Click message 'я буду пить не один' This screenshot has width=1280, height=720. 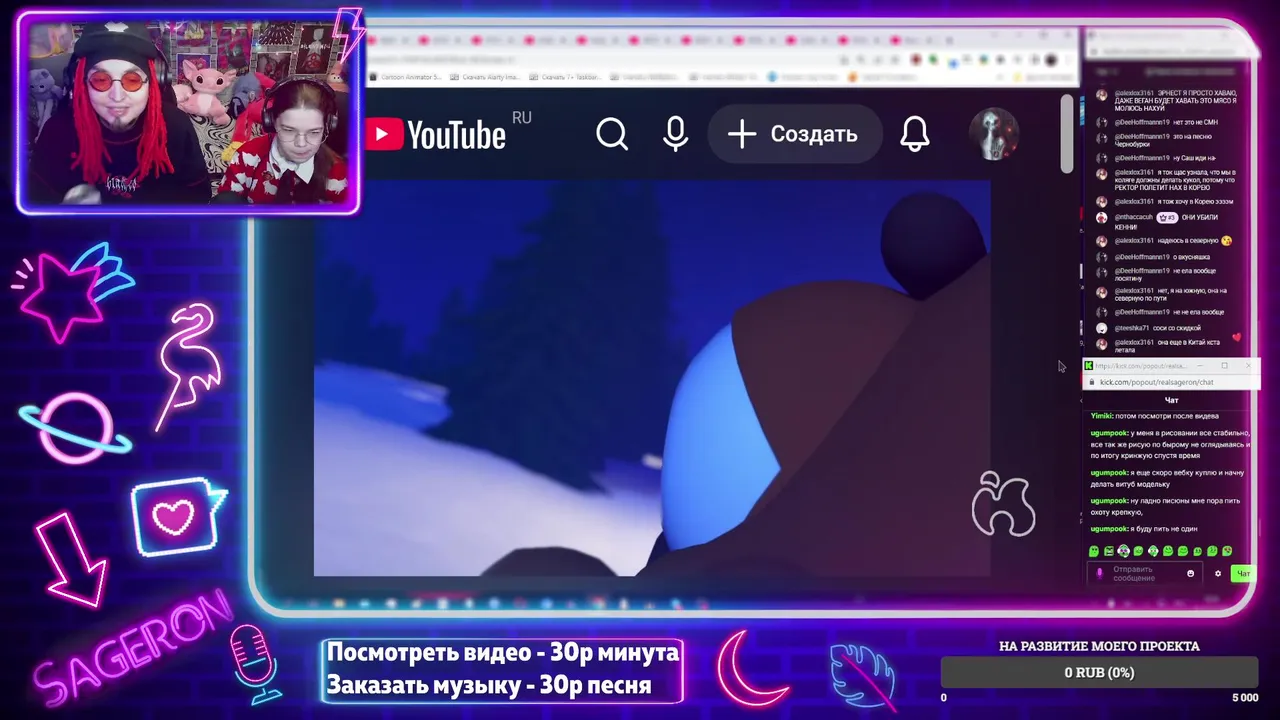click(1164, 528)
